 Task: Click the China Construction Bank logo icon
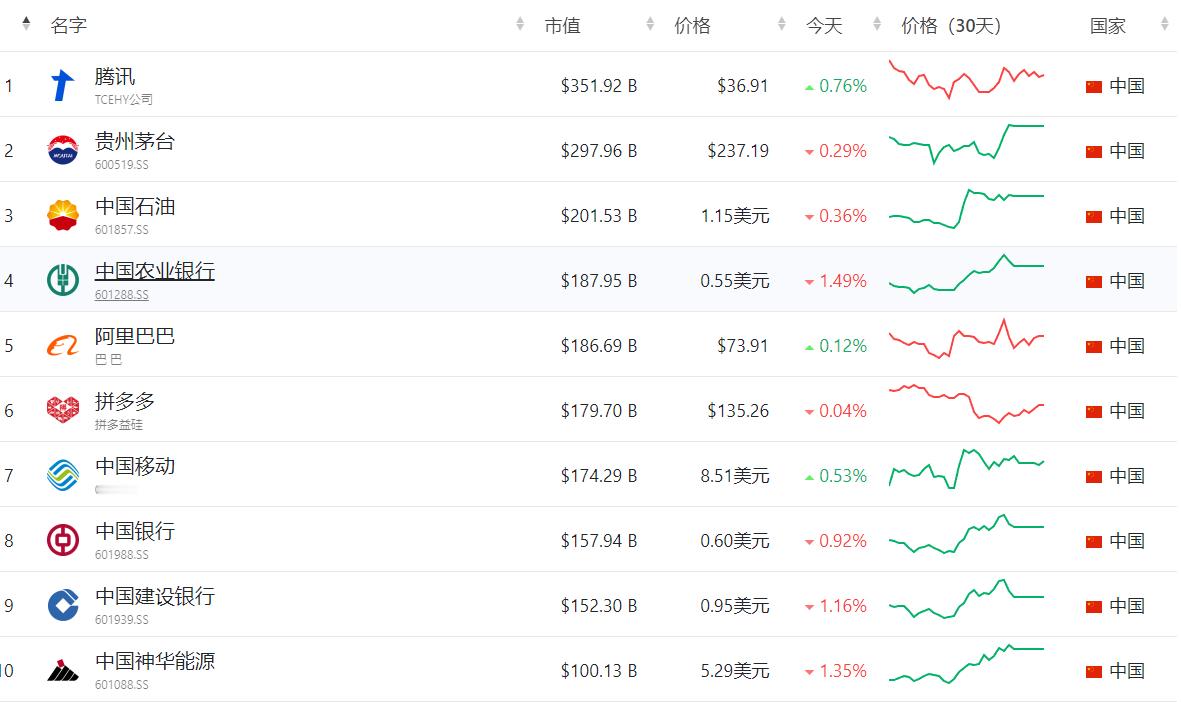[x=63, y=606]
